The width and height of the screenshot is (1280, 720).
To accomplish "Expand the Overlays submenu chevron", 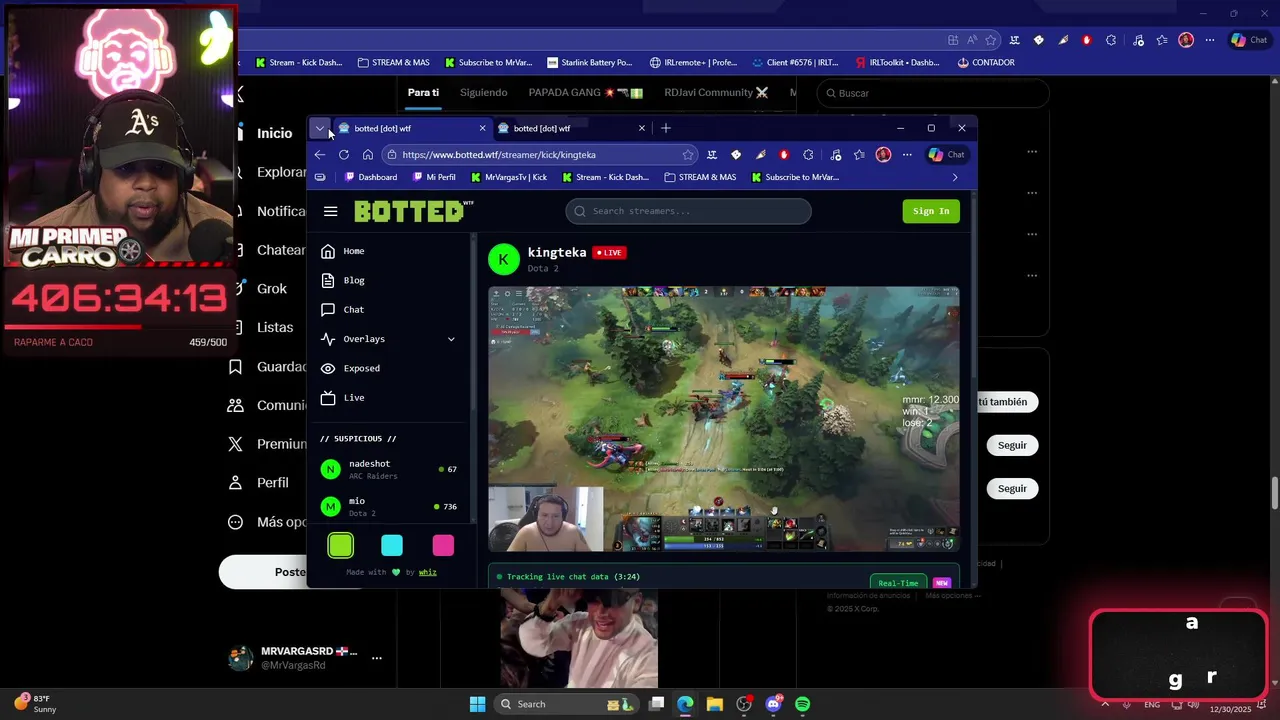I will tap(451, 339).
